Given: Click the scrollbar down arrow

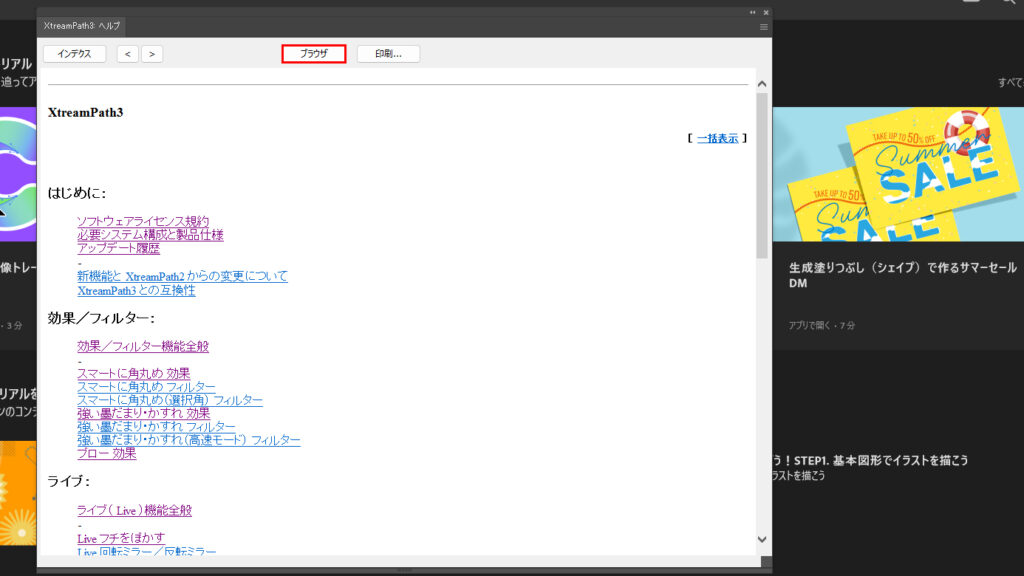Looking at the screenshot, I should 762,539.
